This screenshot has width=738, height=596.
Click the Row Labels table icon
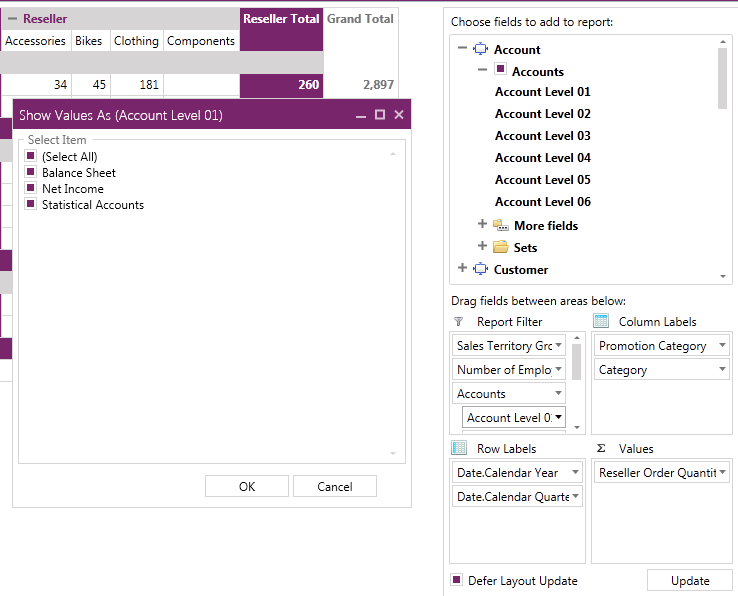pyautogui.click(x=459, y=448)
